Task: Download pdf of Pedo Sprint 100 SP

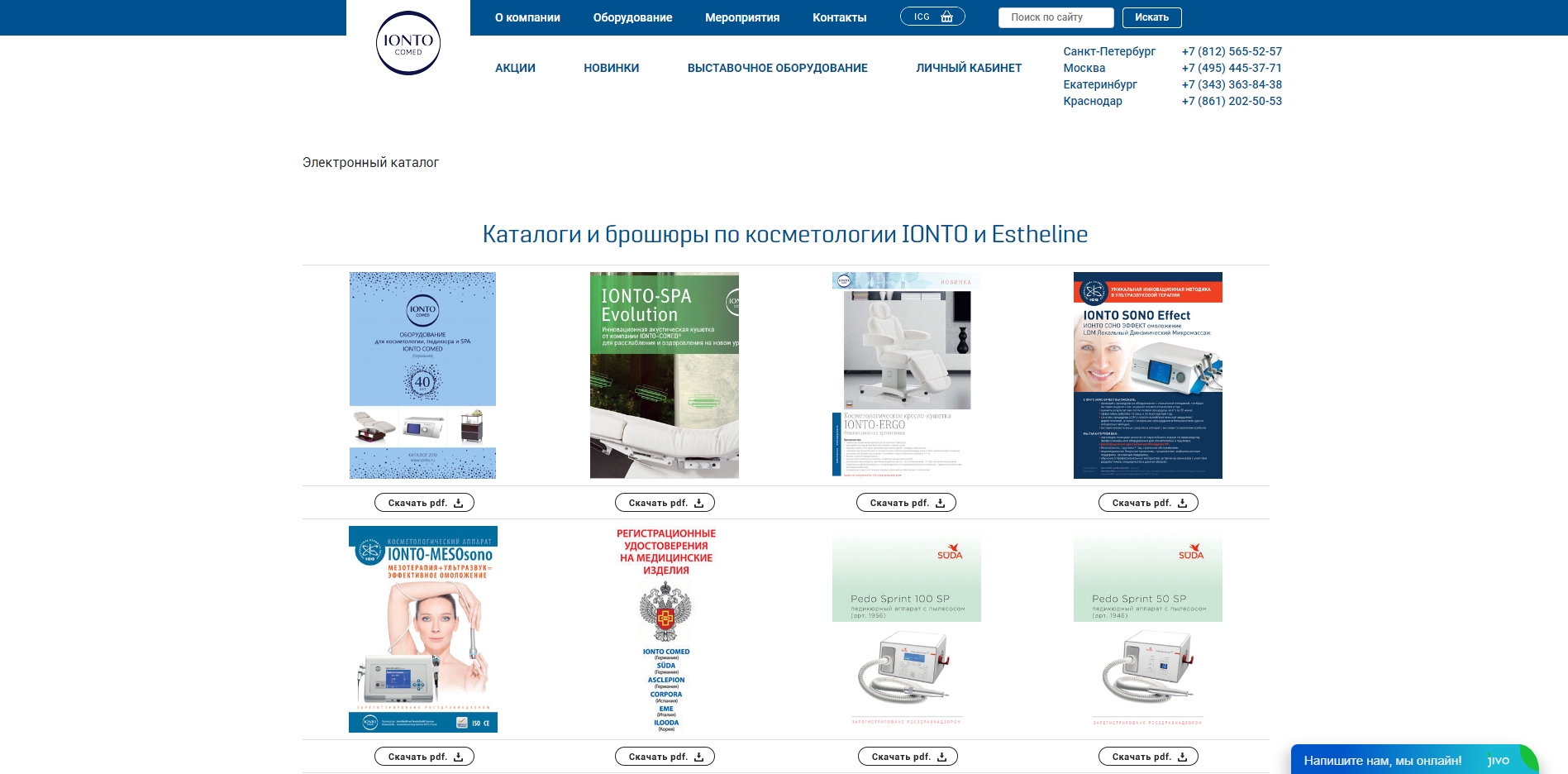Action: pyautogui.click(x=908, y=757)
